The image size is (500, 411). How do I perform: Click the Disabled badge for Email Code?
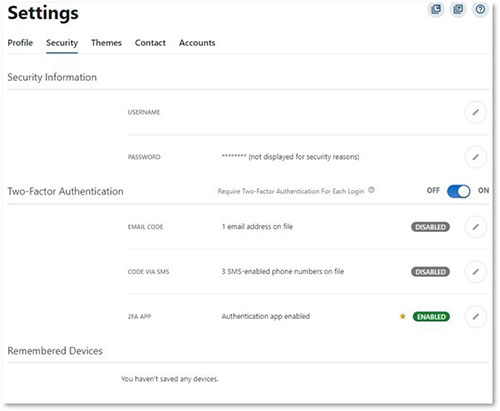pos(430,227)
